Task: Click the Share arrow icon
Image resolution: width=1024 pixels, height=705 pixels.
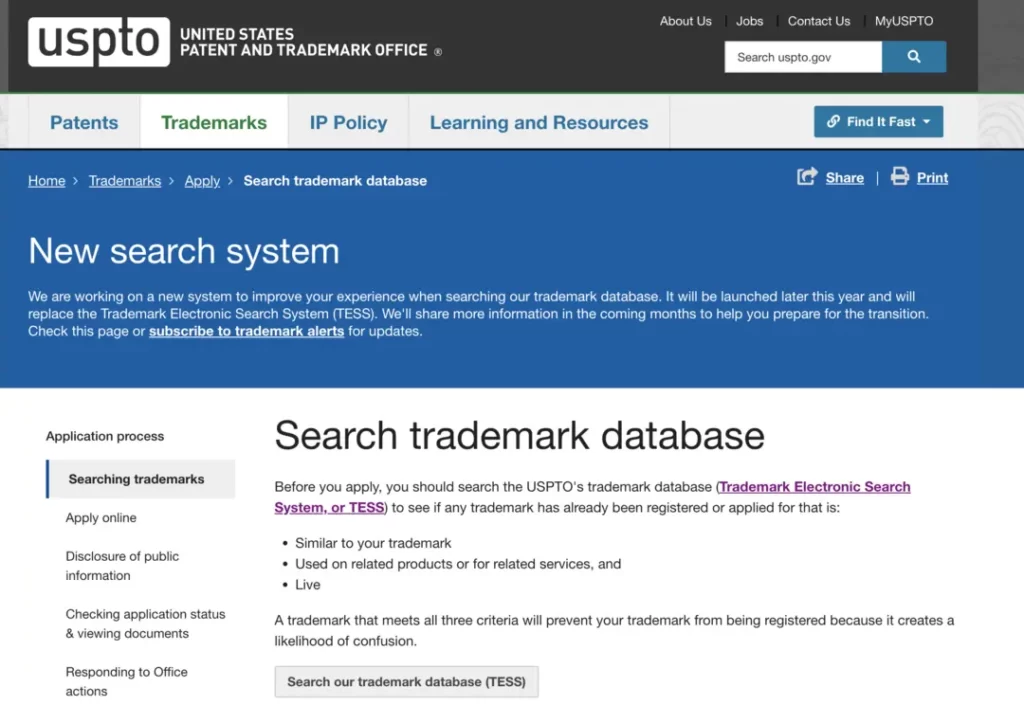Action: (x=807, y=176)
